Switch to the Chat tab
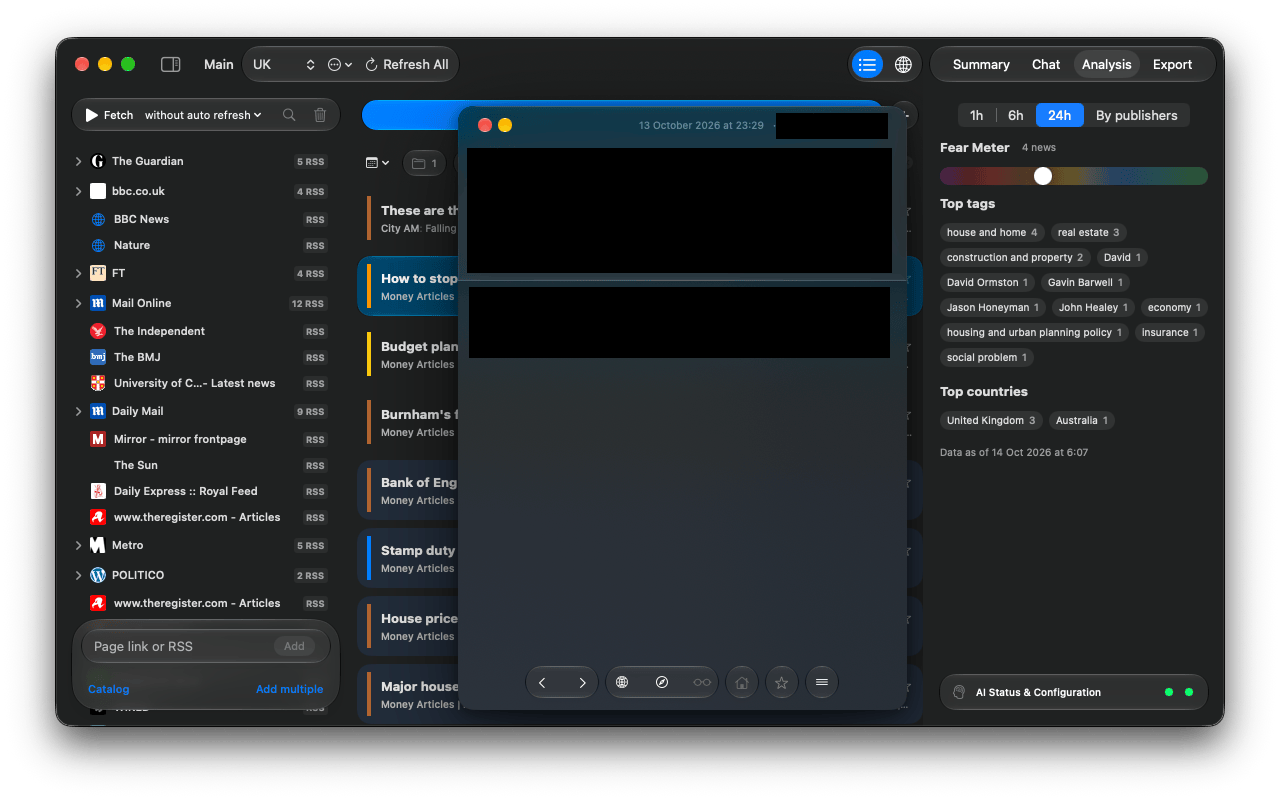This screenshot has width=1280, height=800. (x=1046, y=64)
